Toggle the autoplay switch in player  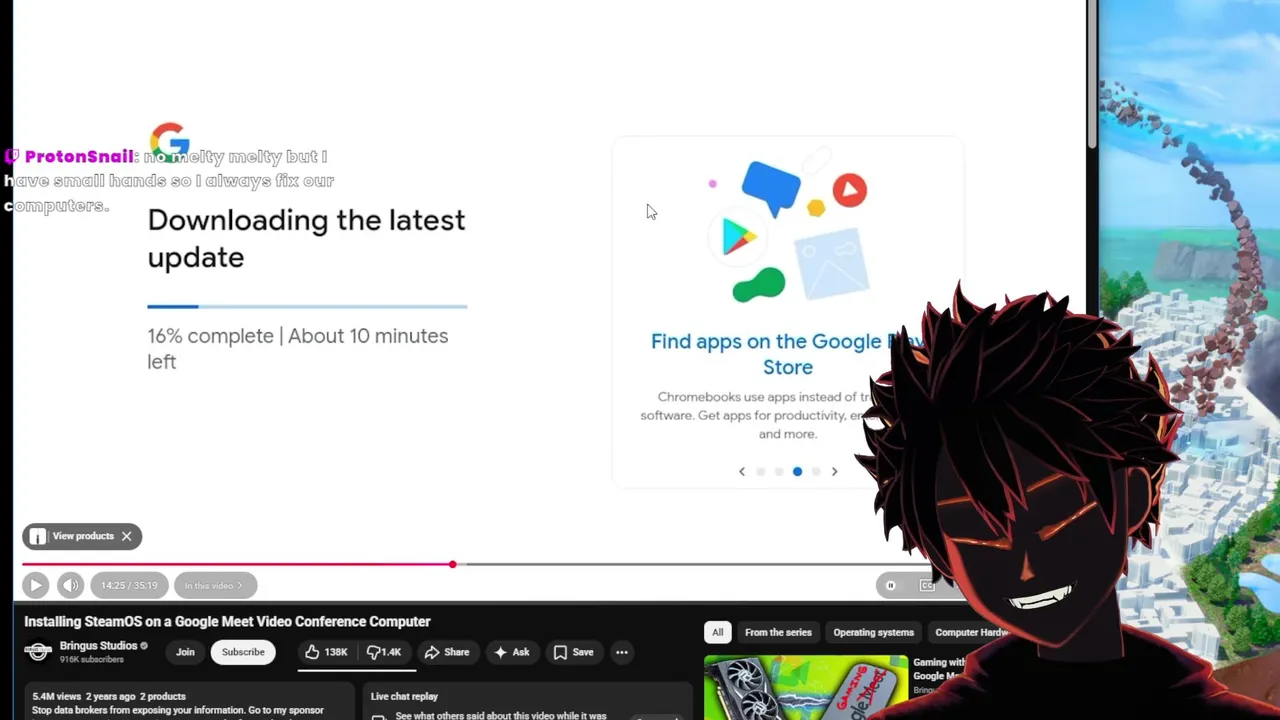click(x=890, y=585)
